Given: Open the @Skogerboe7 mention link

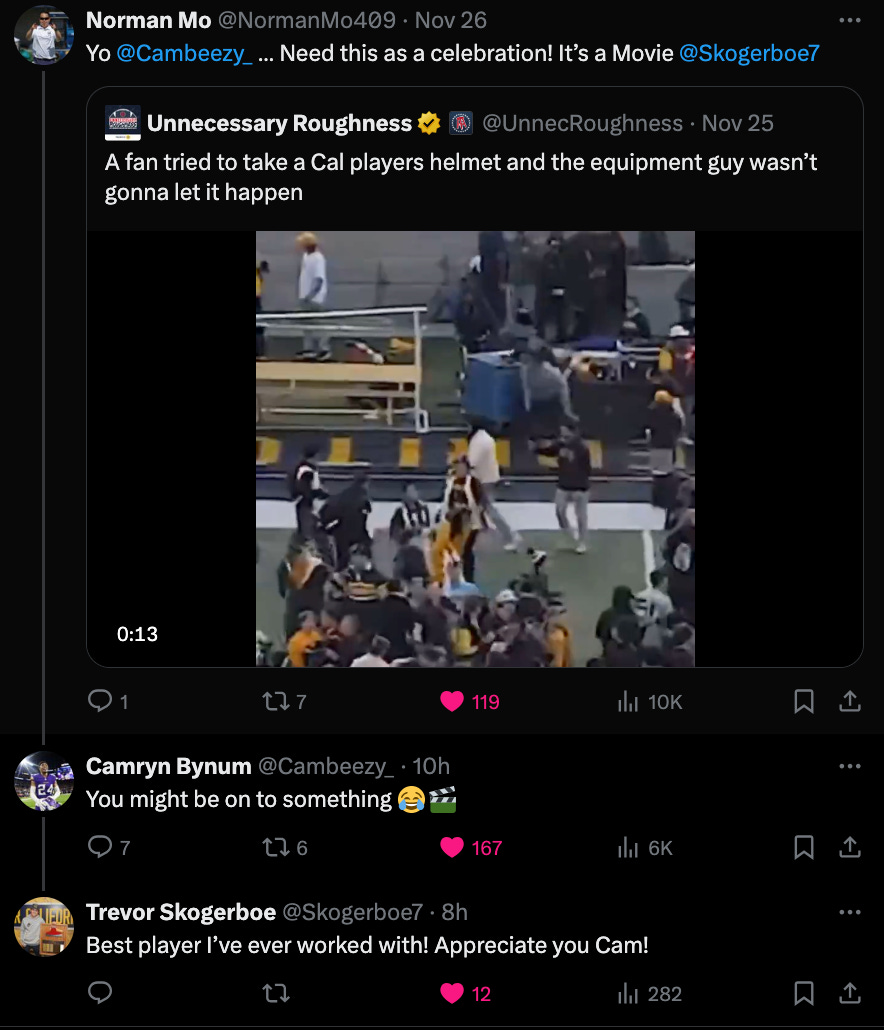Looking at the screenshot, I should [x=749, y=53].
